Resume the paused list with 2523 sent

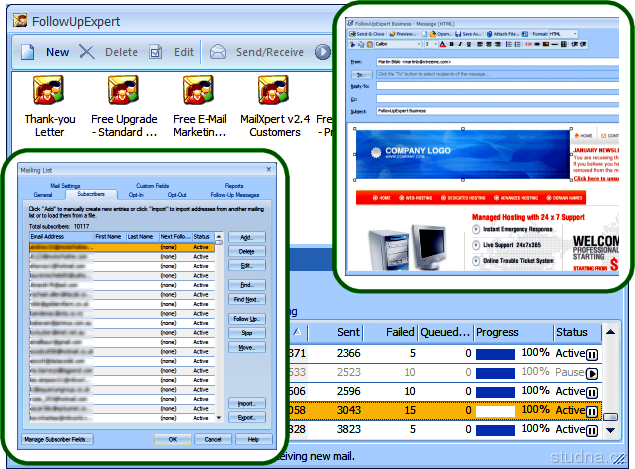click(x=592, y=373)
